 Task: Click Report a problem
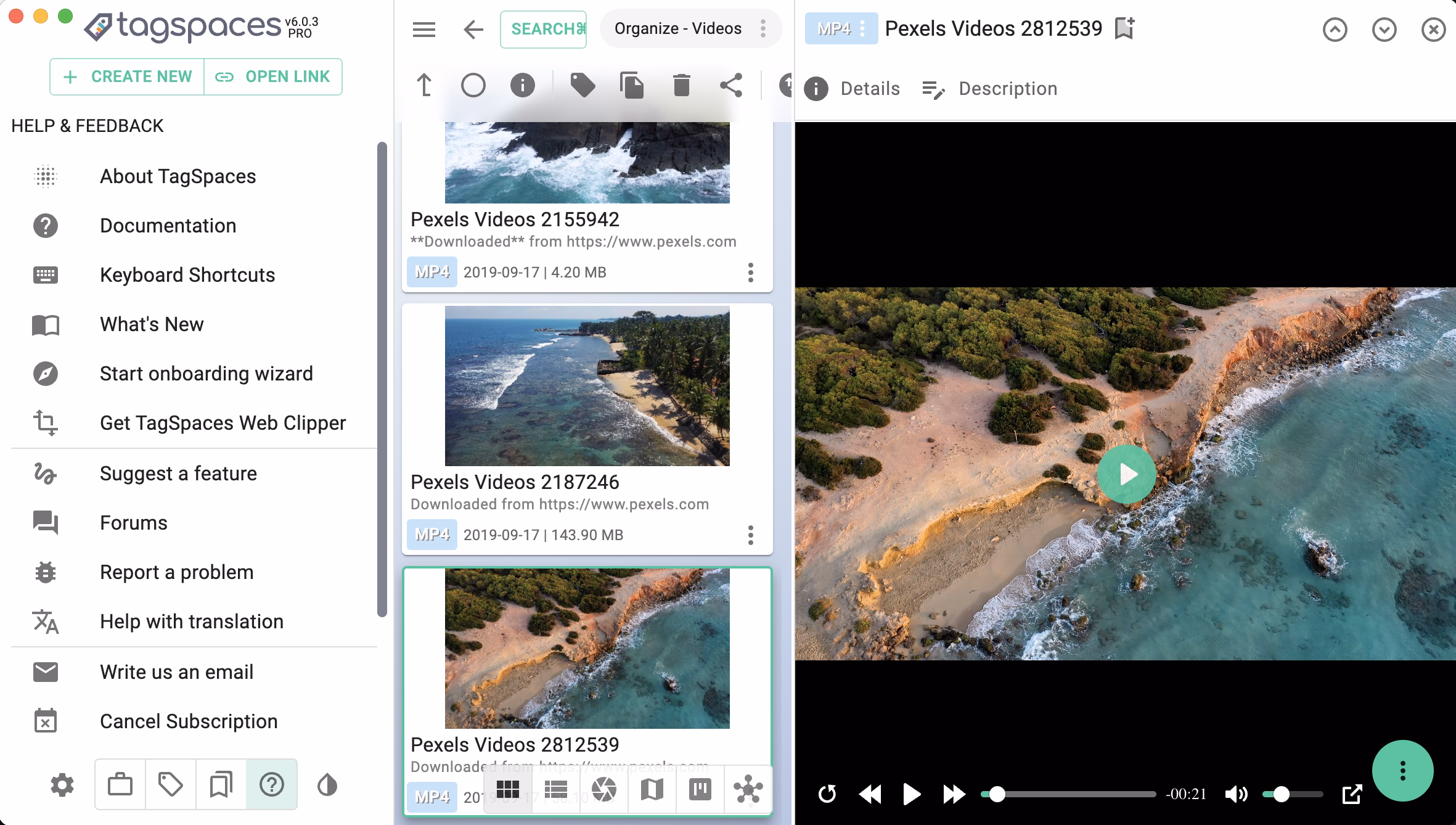194,572
